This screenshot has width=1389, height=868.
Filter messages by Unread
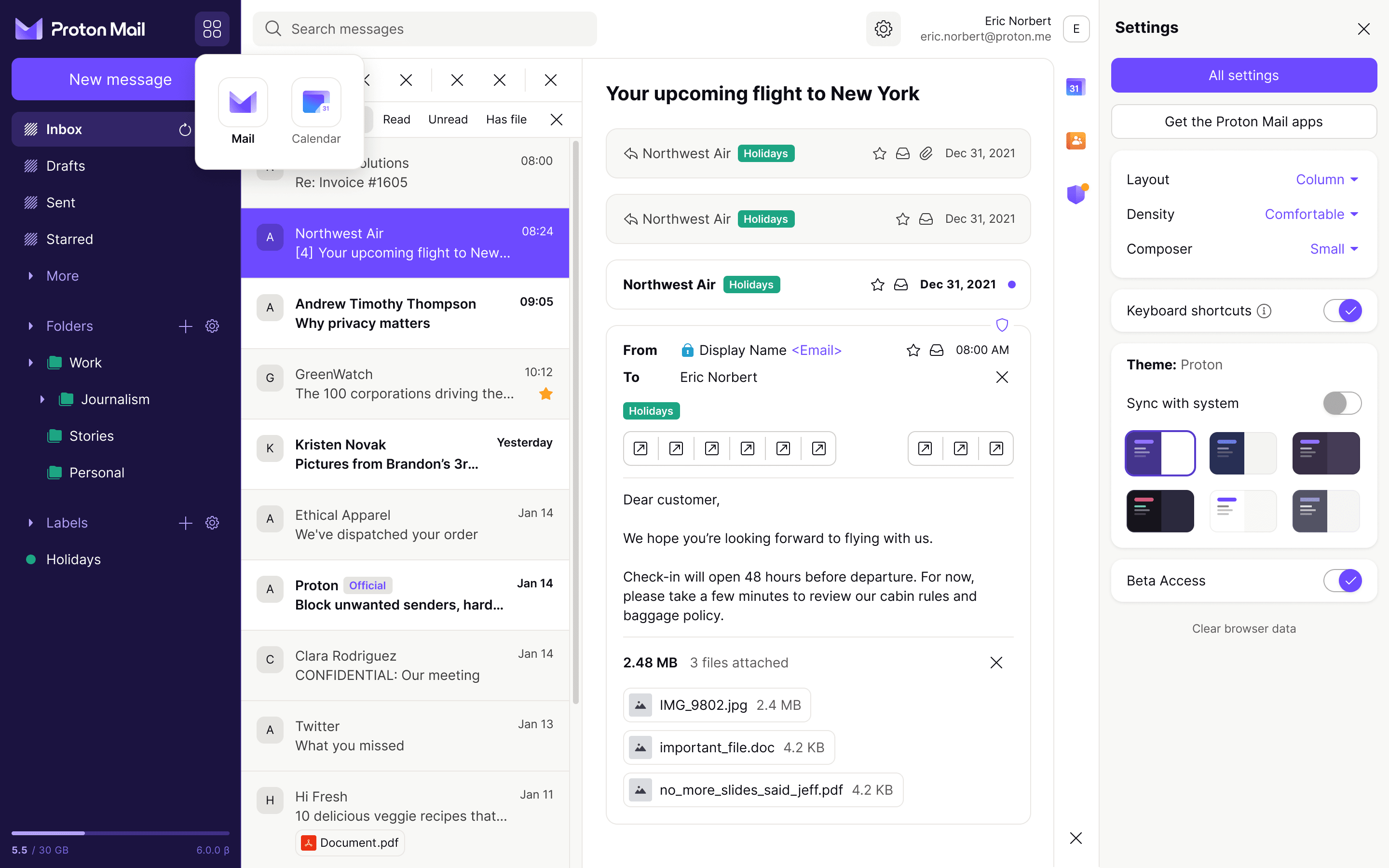coord(448,120)
